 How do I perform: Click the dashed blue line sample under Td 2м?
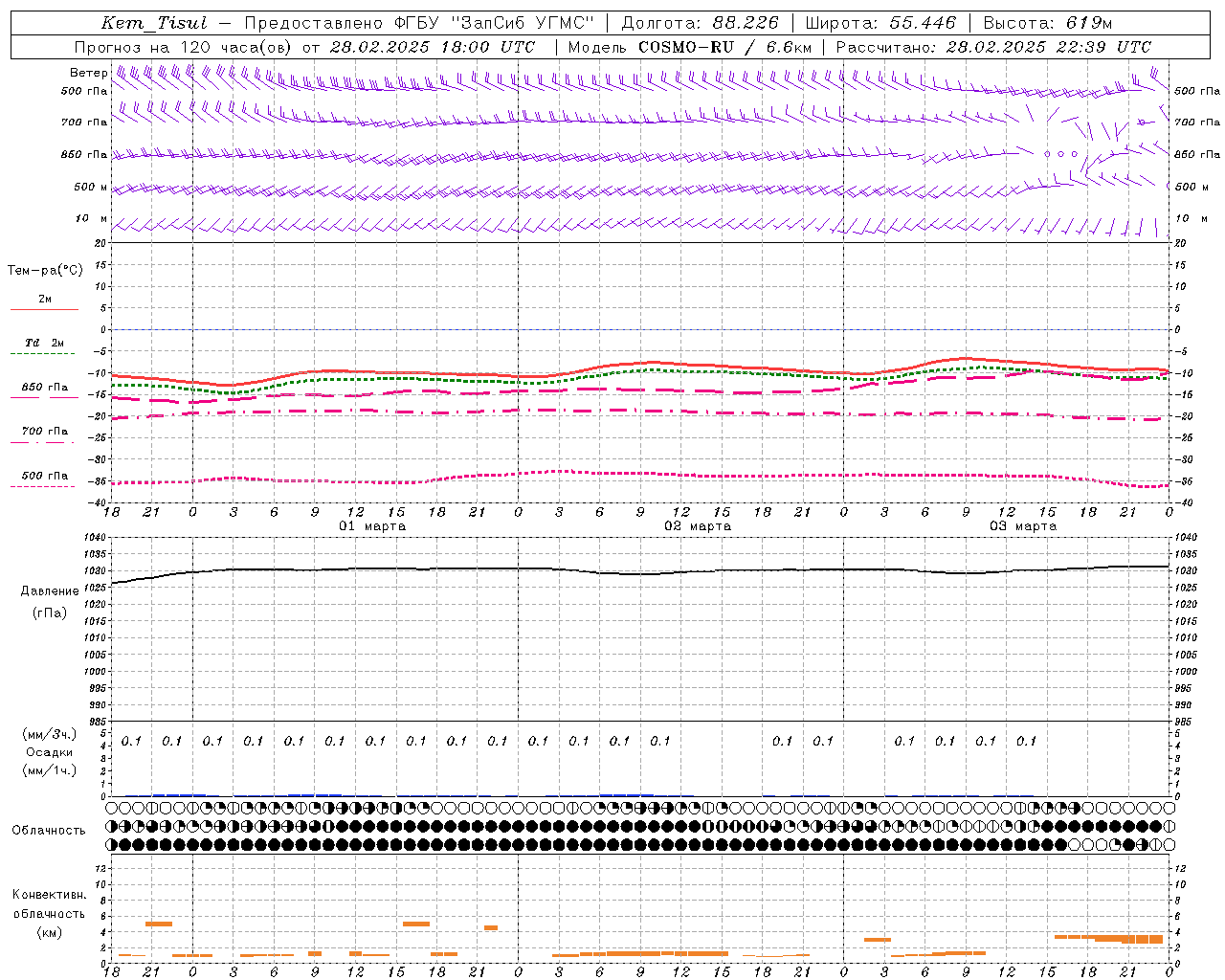pyautogui.click(x=43, y=354)
